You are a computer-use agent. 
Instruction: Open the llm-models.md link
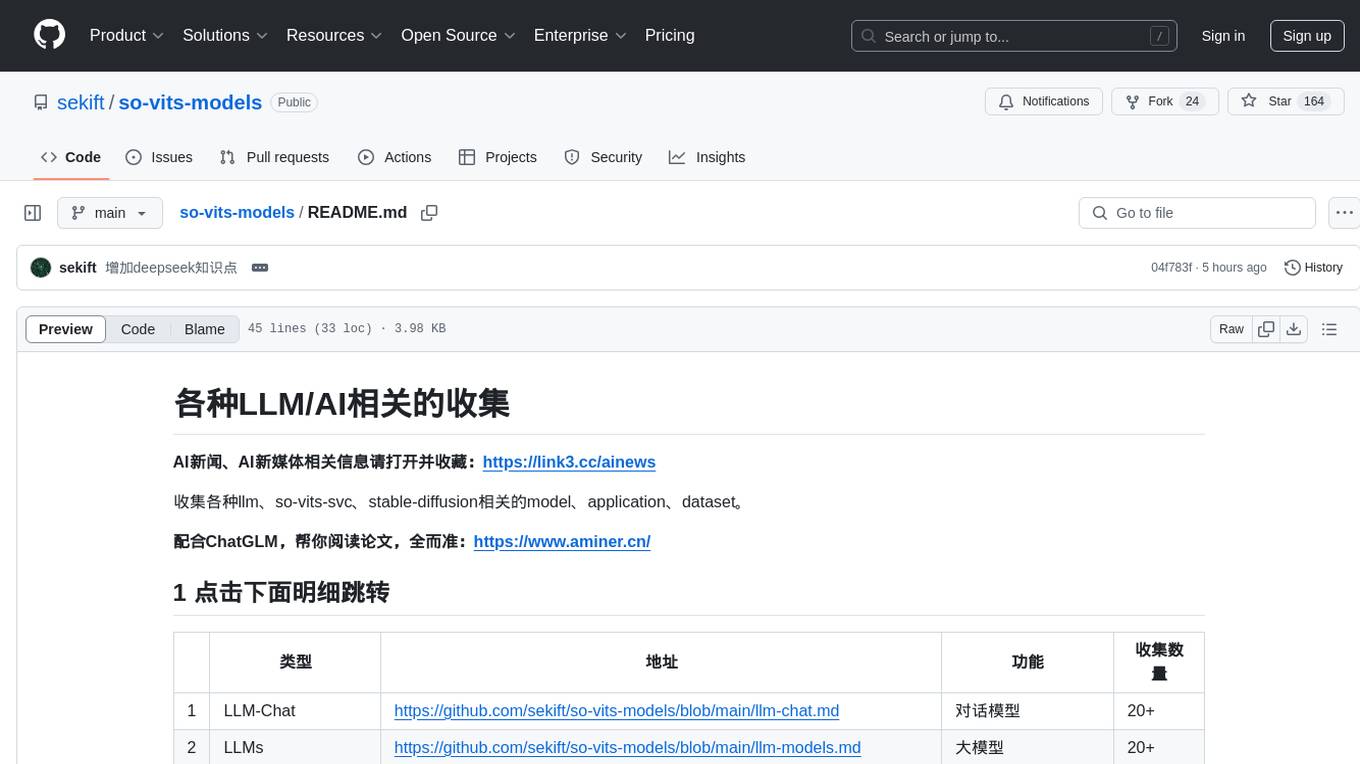coord(627,747)
